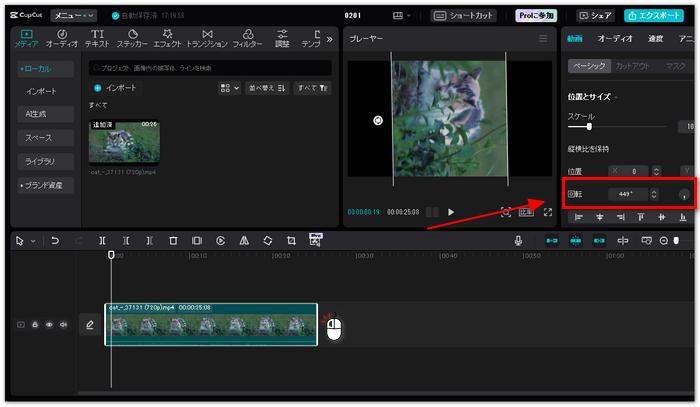Toggle track visibility eye icon
This screenshot has height=407, width=700.
(48, 324)
